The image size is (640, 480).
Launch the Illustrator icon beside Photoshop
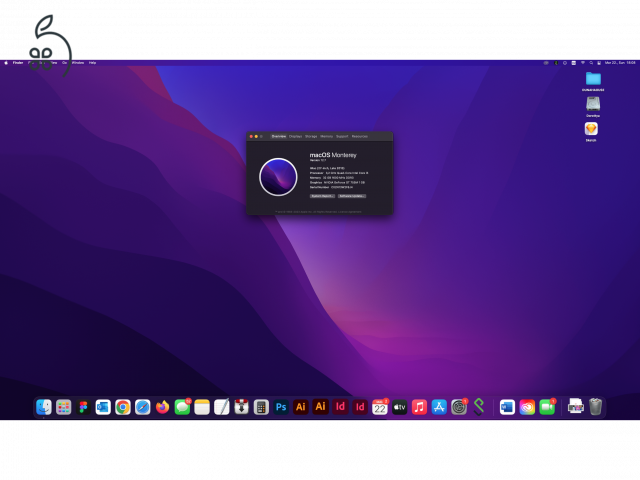[301, 407]
